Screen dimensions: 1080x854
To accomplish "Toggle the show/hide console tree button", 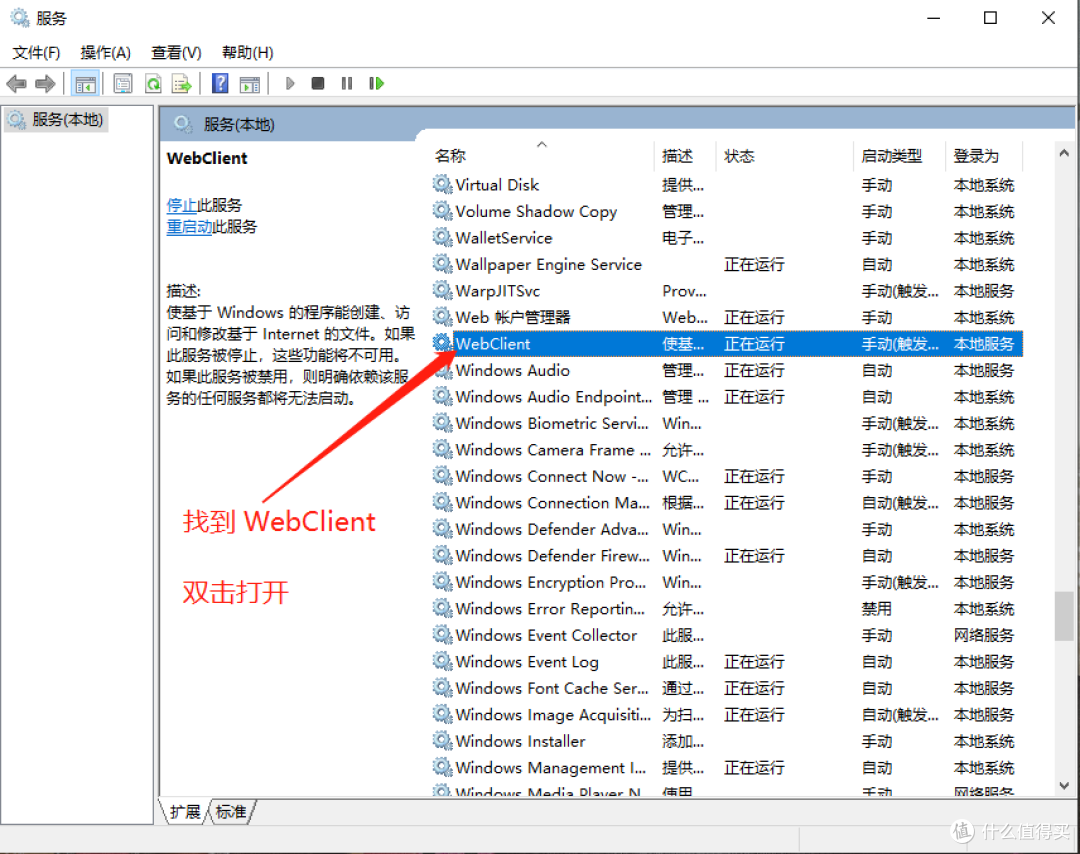I will [x=85, y=84].
